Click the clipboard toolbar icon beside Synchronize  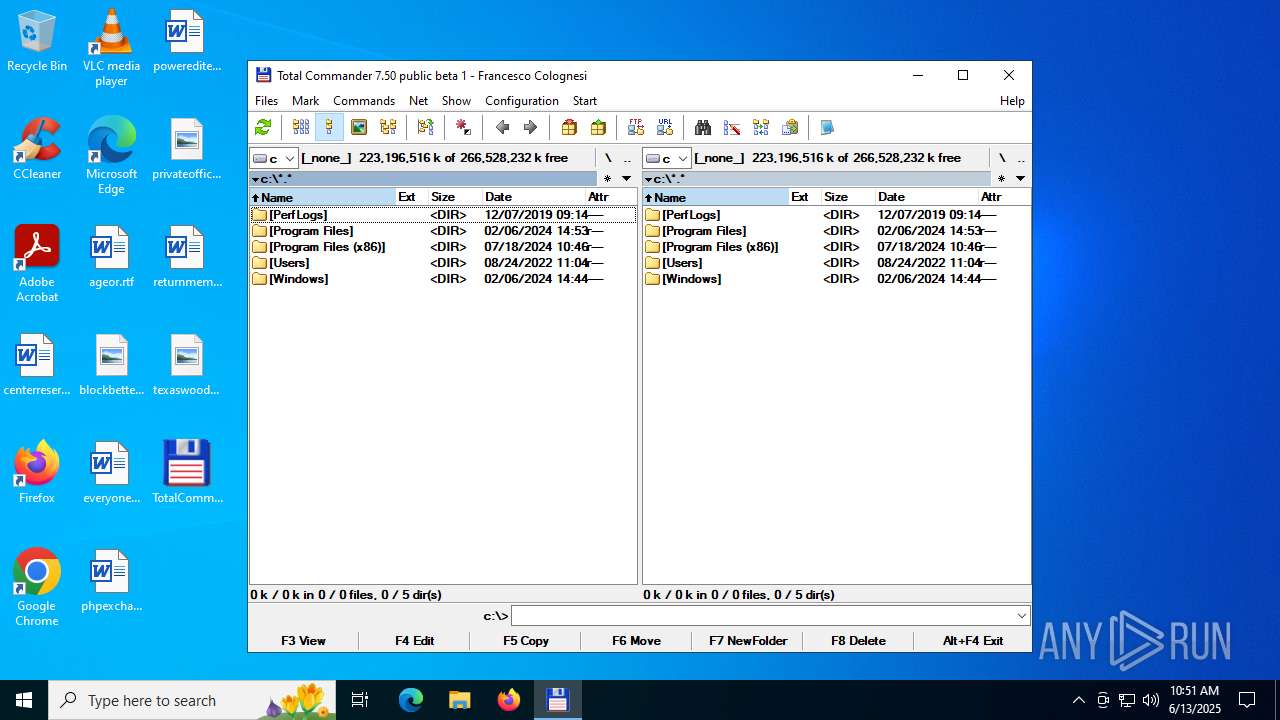[x=790, y=127]
